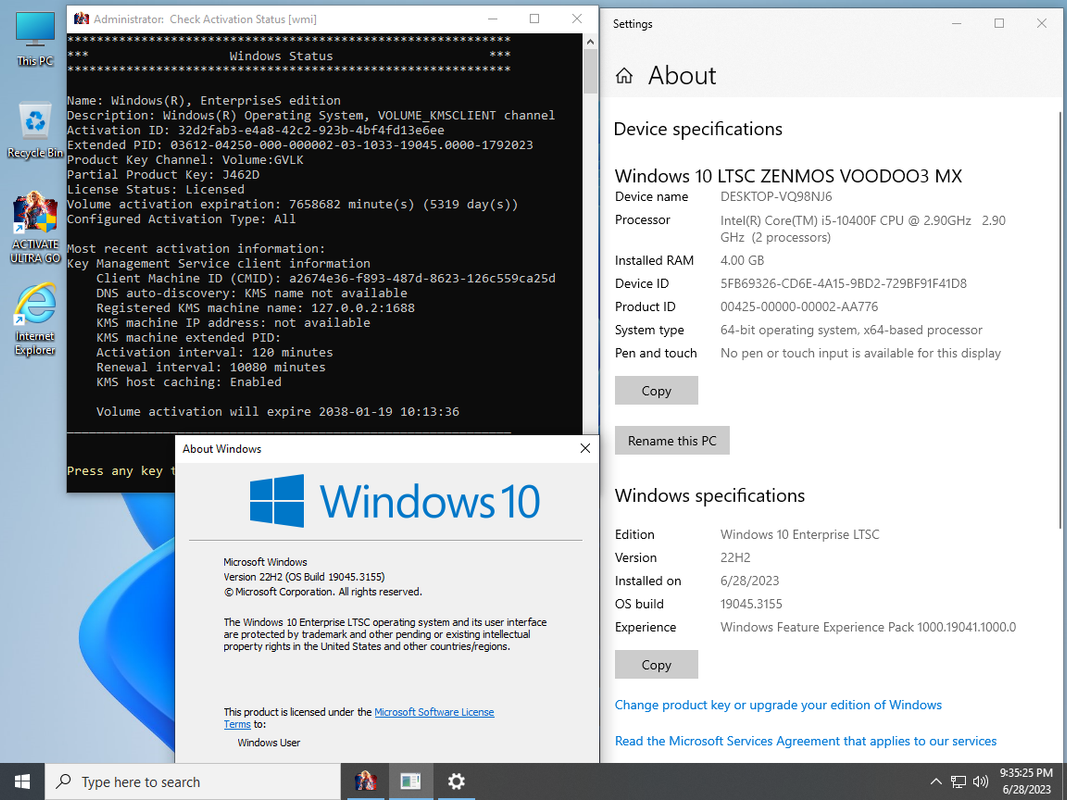
Task: Open the taskbar clock and date
Action: pos(1026,782)
